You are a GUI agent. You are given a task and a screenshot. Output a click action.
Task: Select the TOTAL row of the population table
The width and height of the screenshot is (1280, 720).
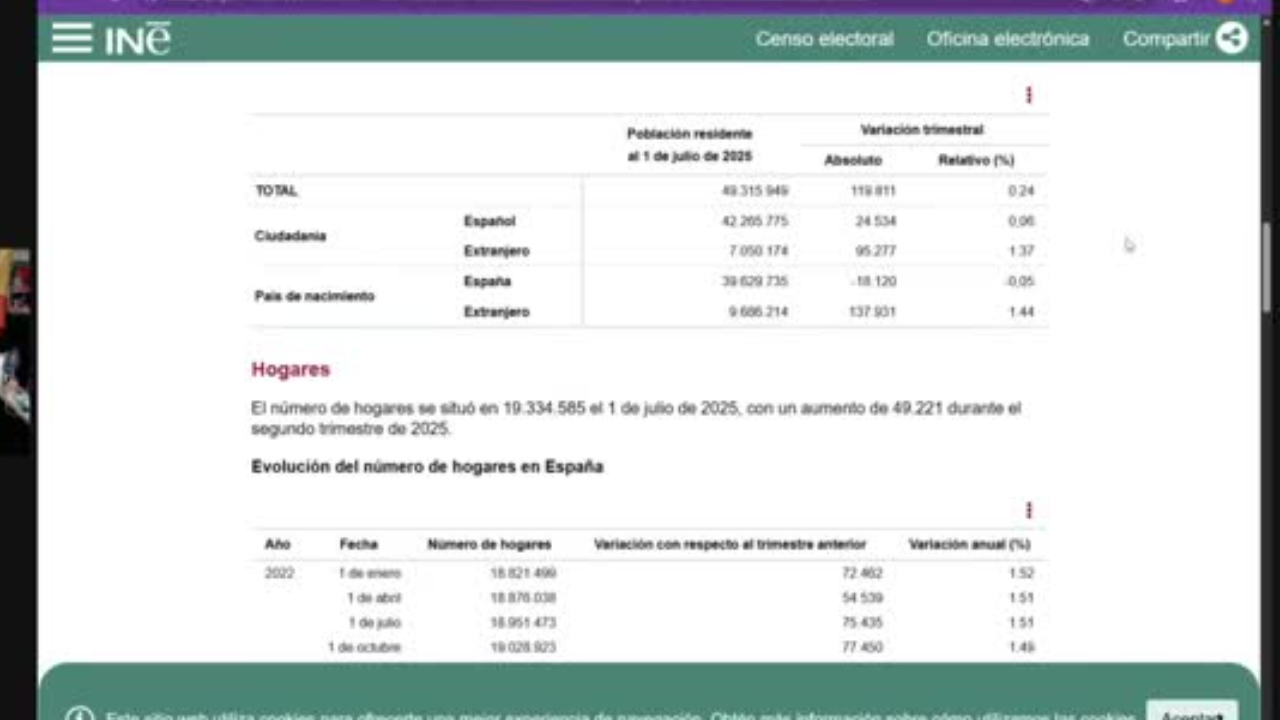(276, 190)
